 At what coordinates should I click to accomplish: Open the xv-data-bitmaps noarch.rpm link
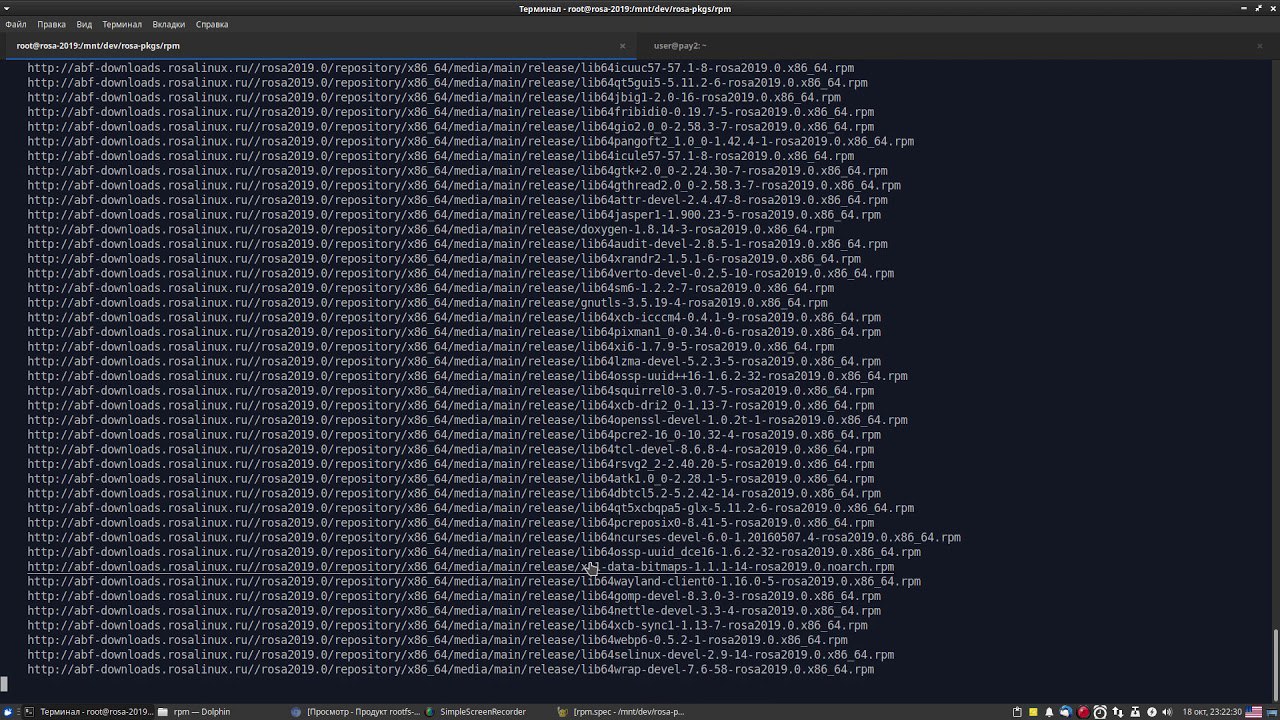click(x=461, y=567)
